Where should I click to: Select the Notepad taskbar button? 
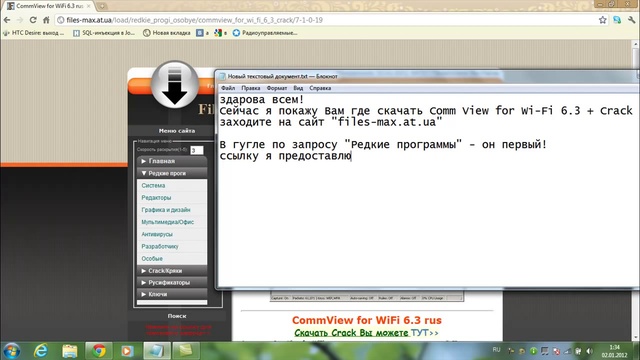pyautogui.click(x=157, y=351)
